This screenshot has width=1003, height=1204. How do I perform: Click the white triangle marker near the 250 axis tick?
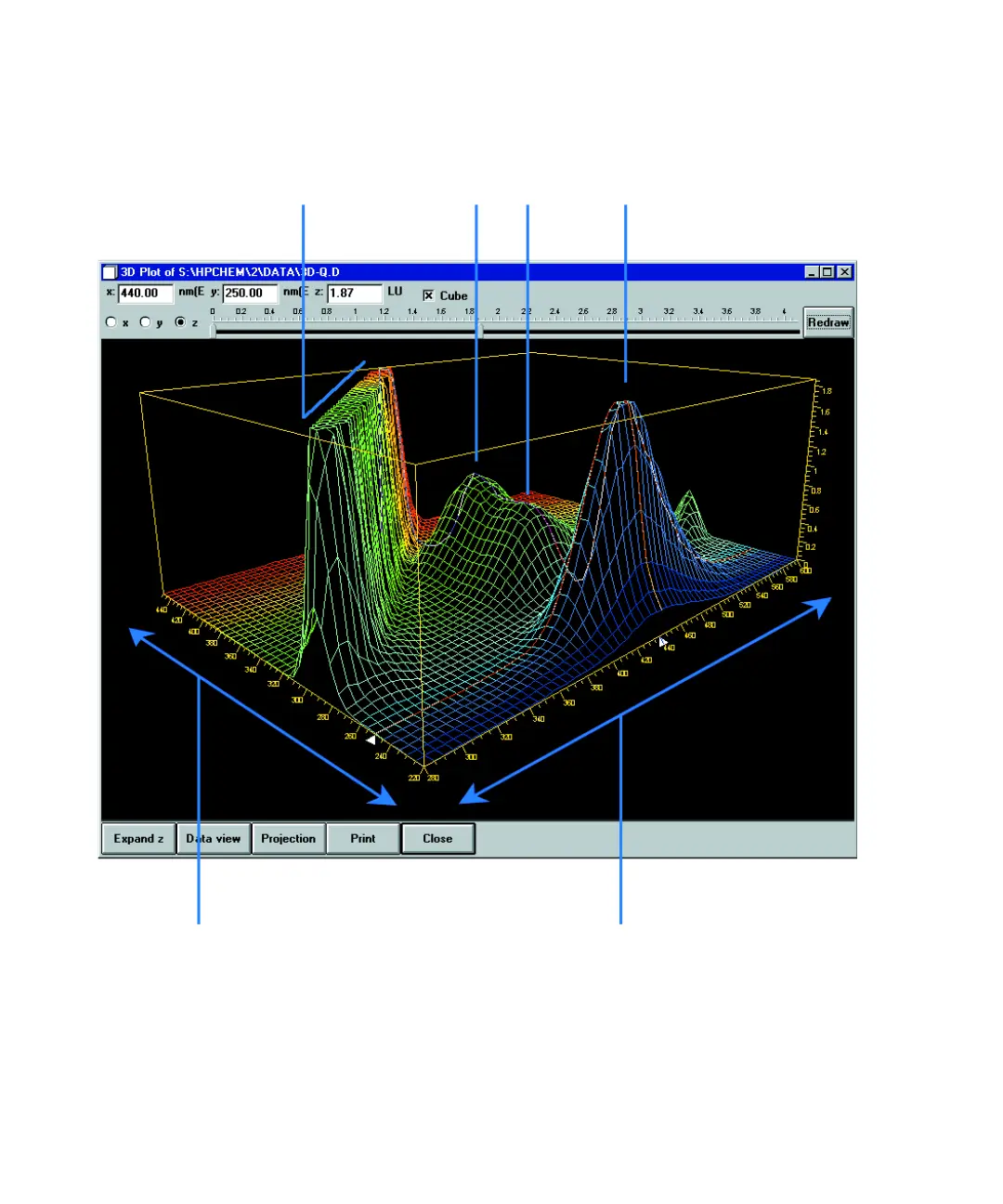pos(371,740)
